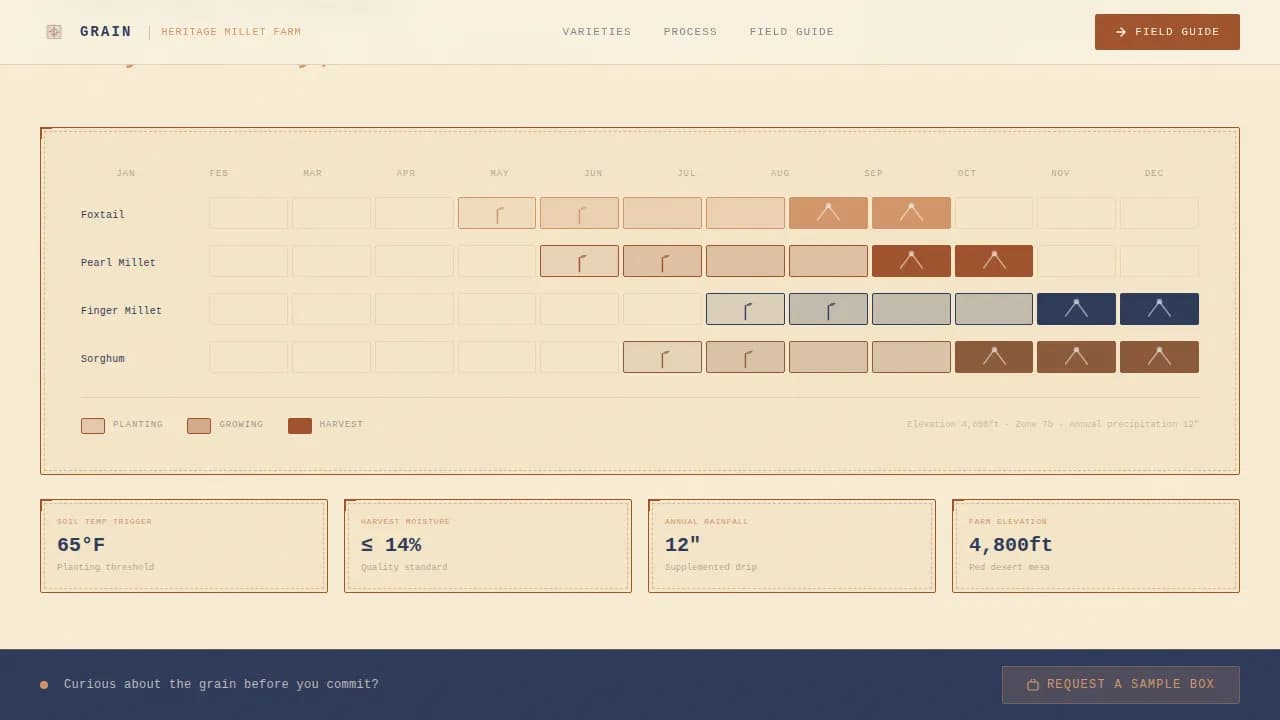Click 'Curious about the grain' banner text
This screenshot has height=720, width=1280.
[x=221, y=685]
